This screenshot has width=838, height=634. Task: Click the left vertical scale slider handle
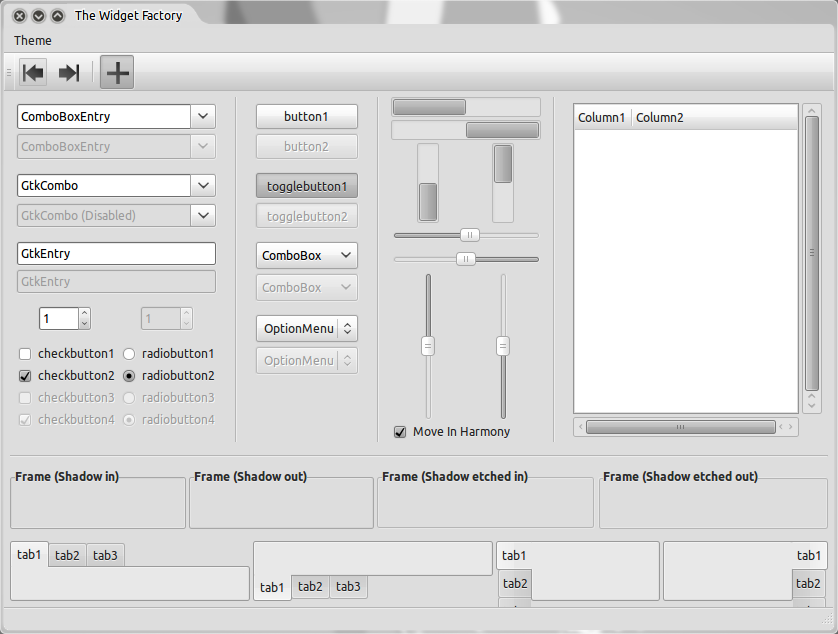click(428, 346)
